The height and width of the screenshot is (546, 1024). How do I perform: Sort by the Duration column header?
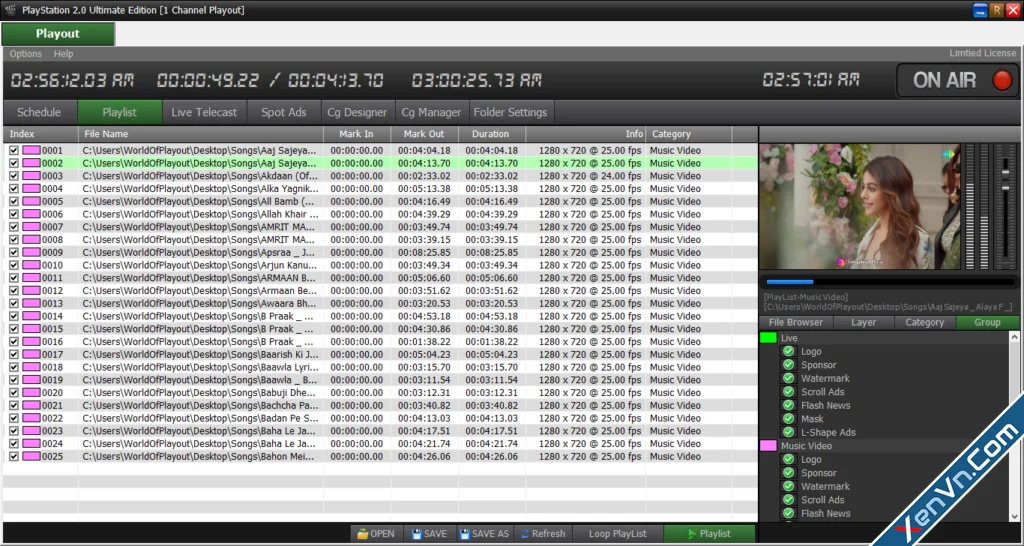pyautogui.click(x=491, y=134)
